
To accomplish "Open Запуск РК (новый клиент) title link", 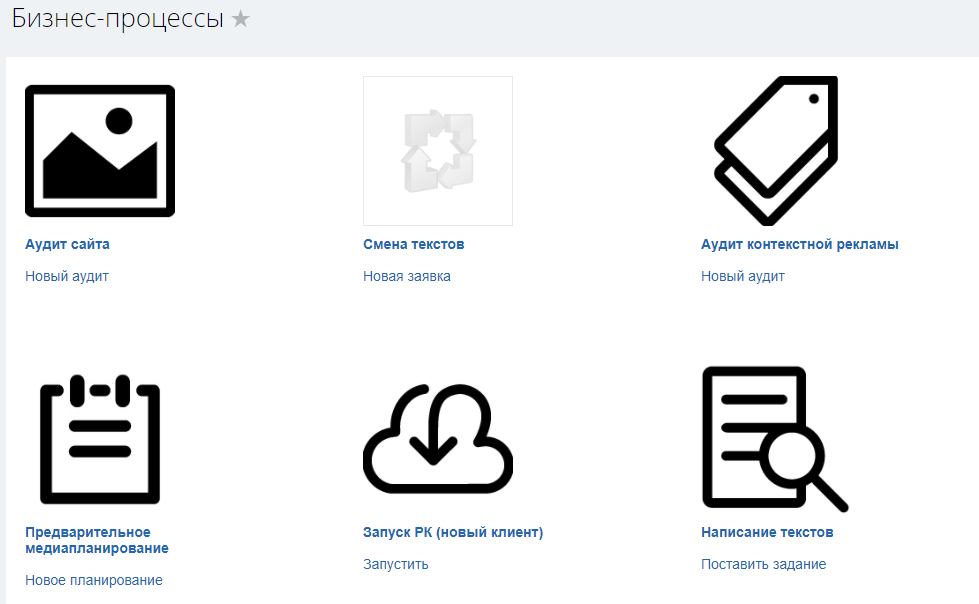I will coord(453,532).
